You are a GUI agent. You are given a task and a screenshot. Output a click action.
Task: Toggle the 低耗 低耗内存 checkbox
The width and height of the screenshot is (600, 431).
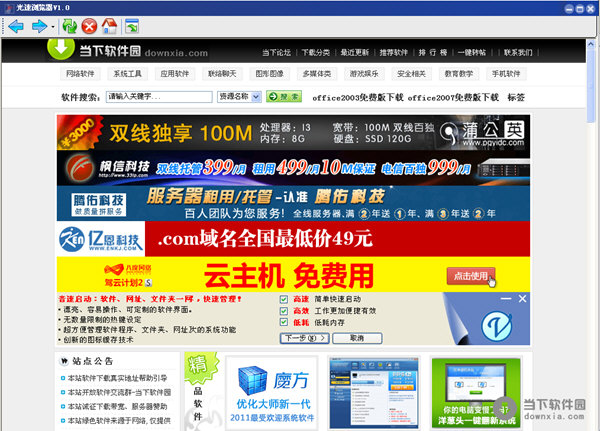click(x=282, y=323)
